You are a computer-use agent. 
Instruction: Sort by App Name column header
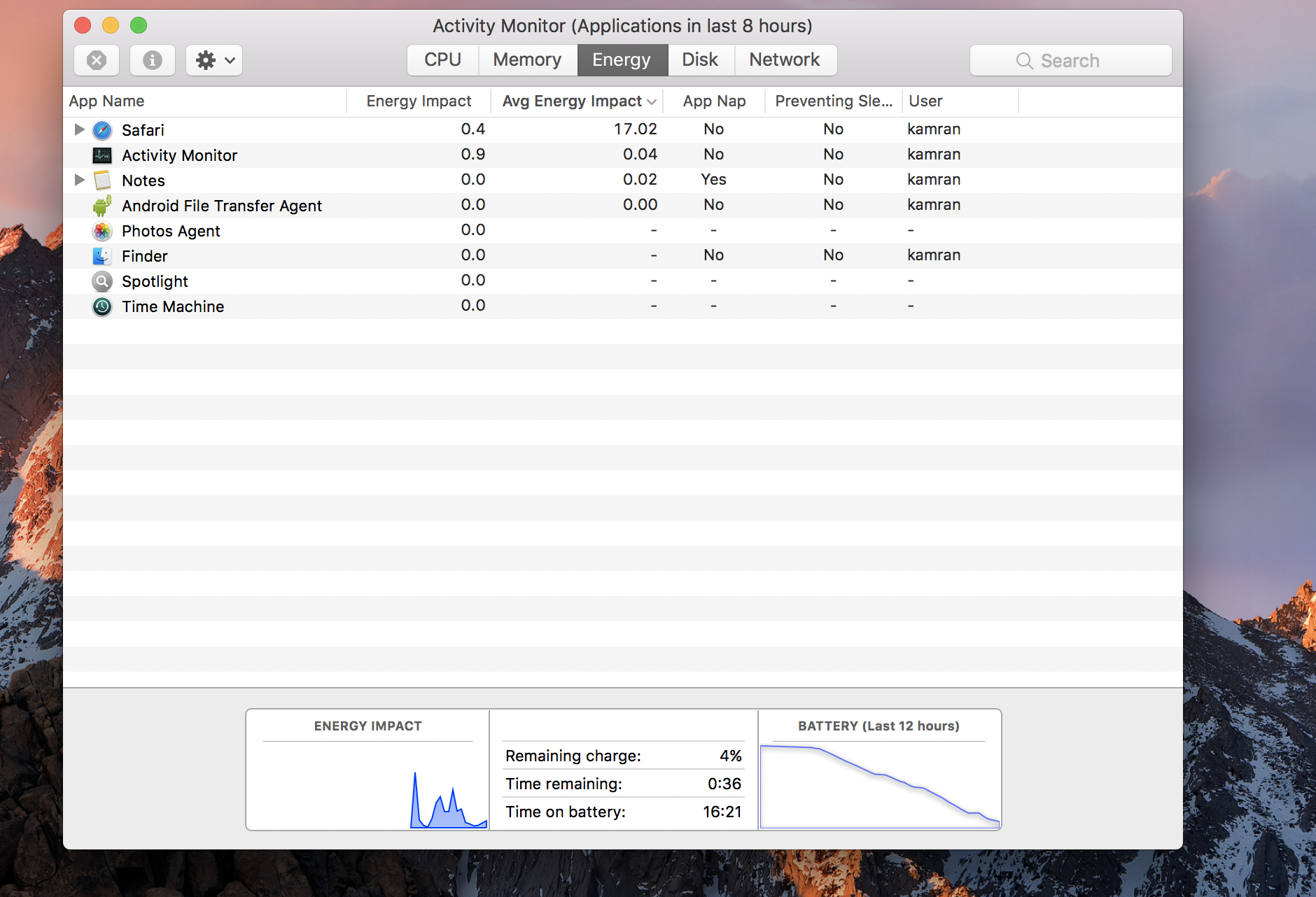point(205,101)
